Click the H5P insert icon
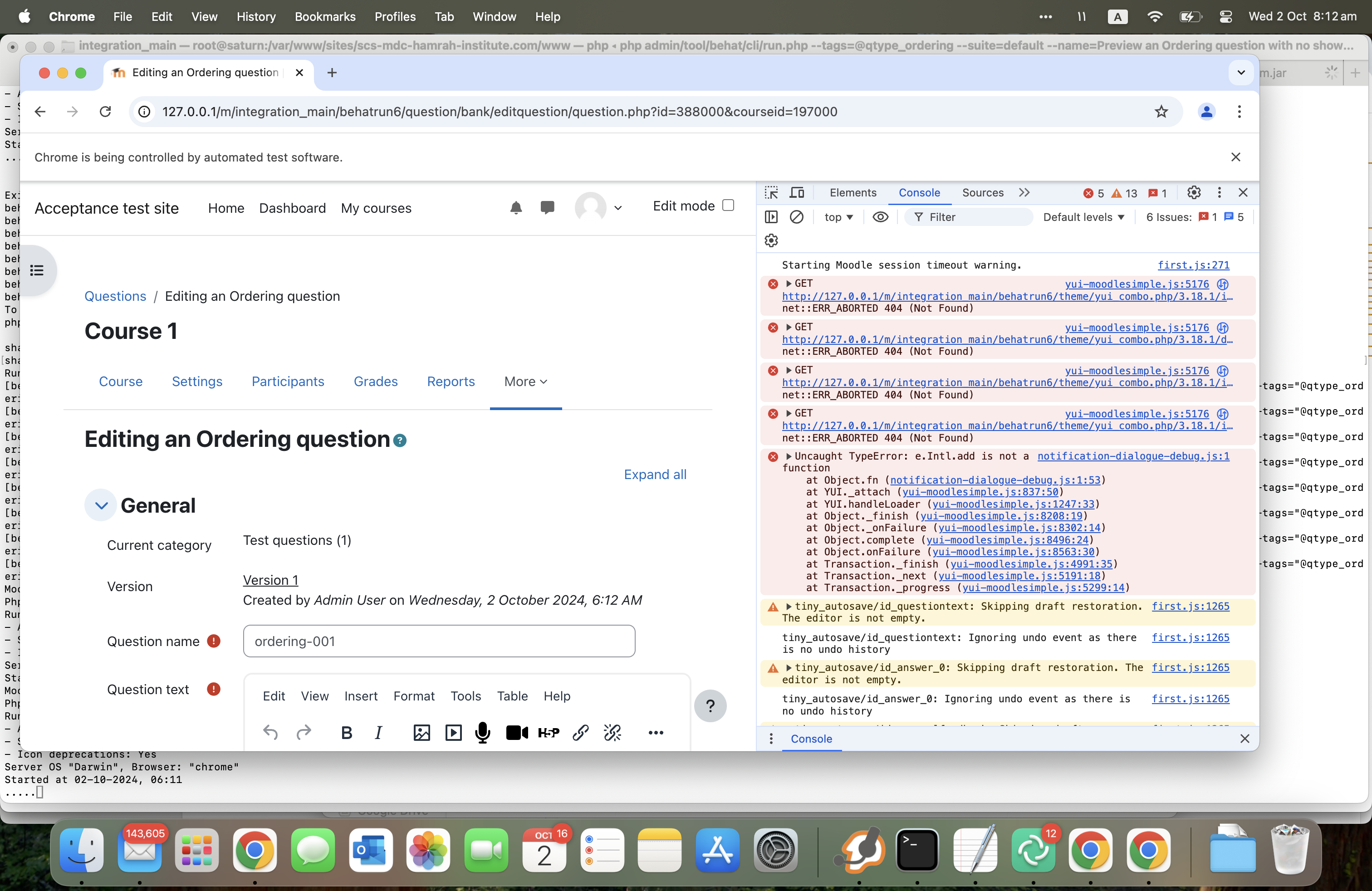The height and width of the screenshot is (891, 1372). coord(548,733)
